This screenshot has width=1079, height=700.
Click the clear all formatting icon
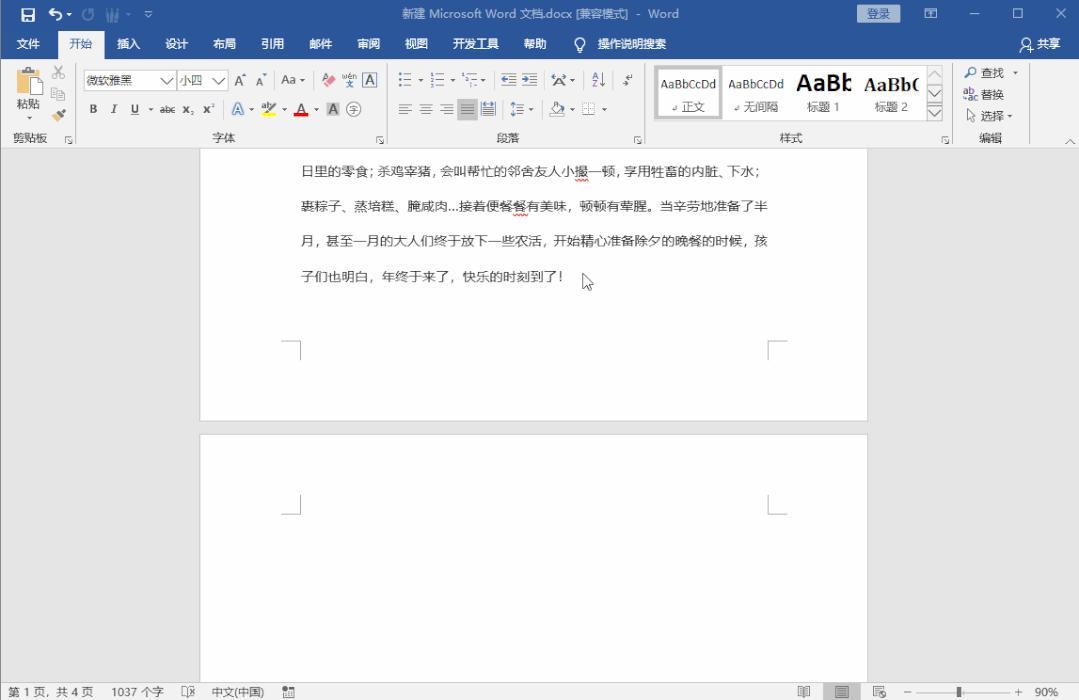tap(328, 80)
